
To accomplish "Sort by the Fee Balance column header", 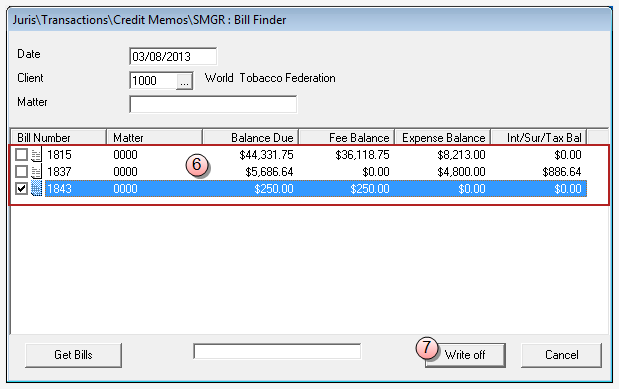I will (x=347, y=137).
